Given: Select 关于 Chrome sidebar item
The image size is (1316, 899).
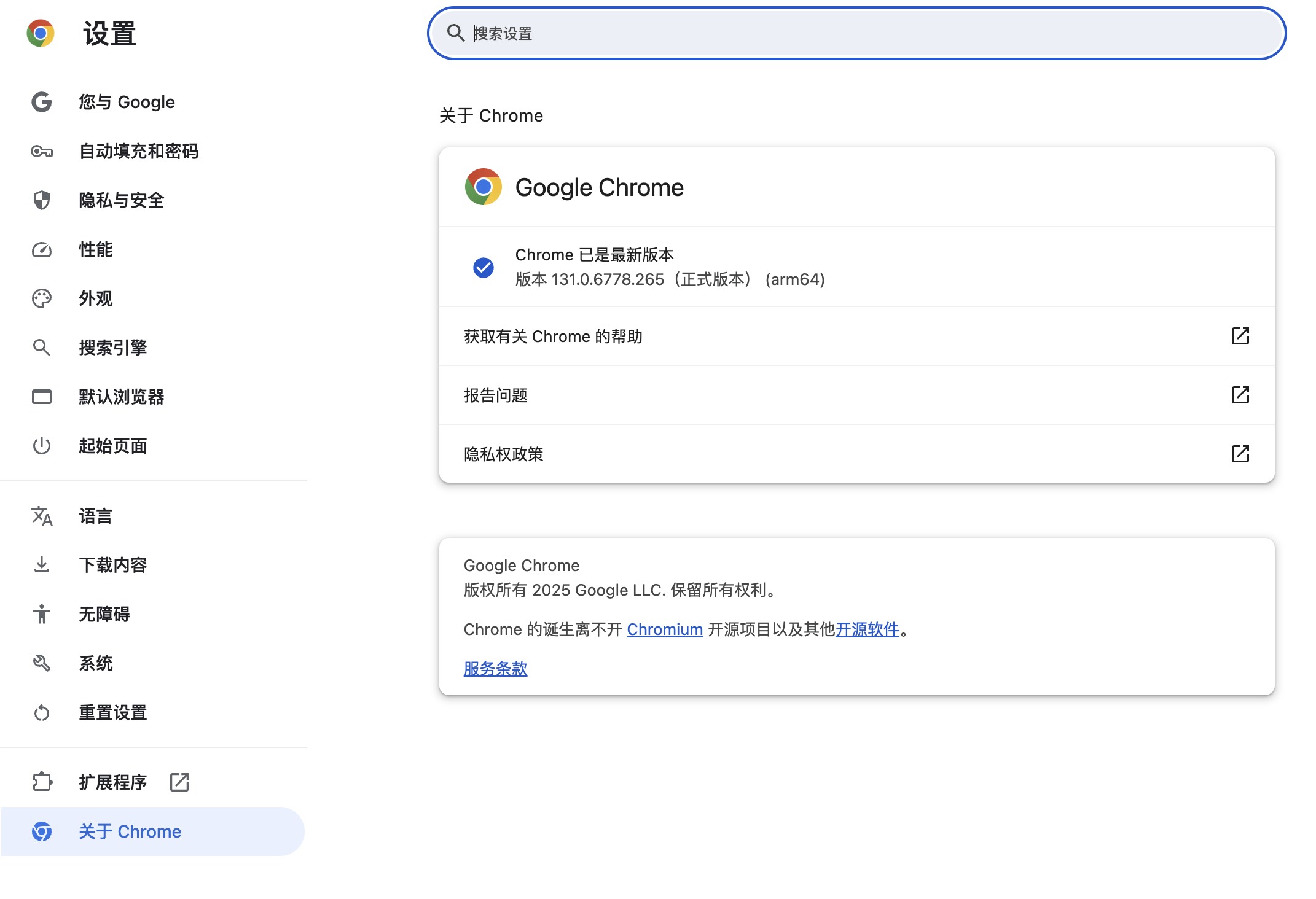Looking at the screenshot, I should pos(153,831).
